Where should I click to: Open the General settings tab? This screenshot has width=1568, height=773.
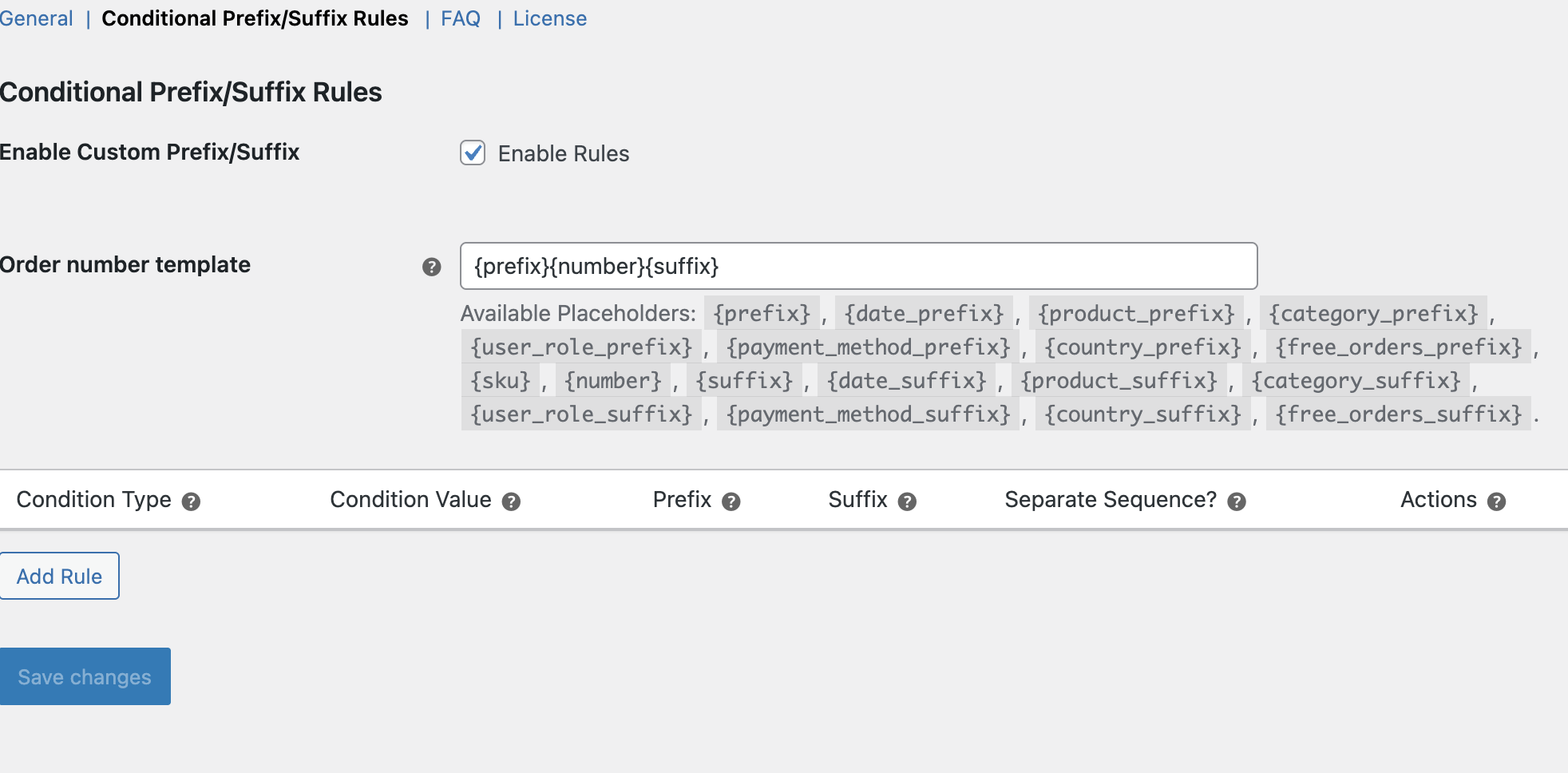tap(37, 18)
